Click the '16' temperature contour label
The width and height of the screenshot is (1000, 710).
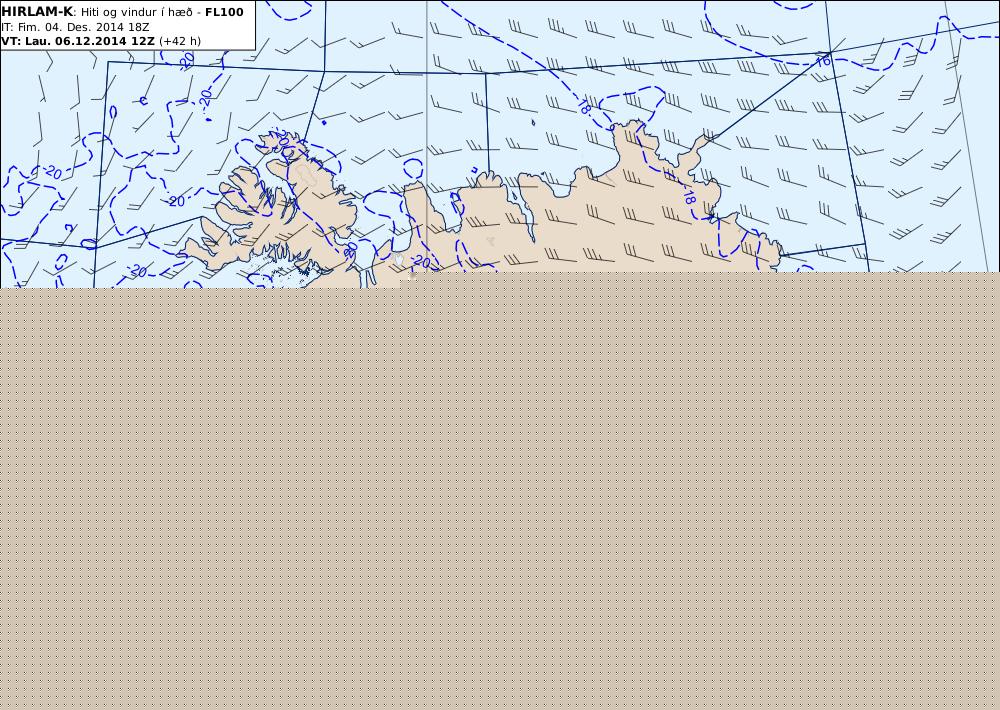coord(824,61)
